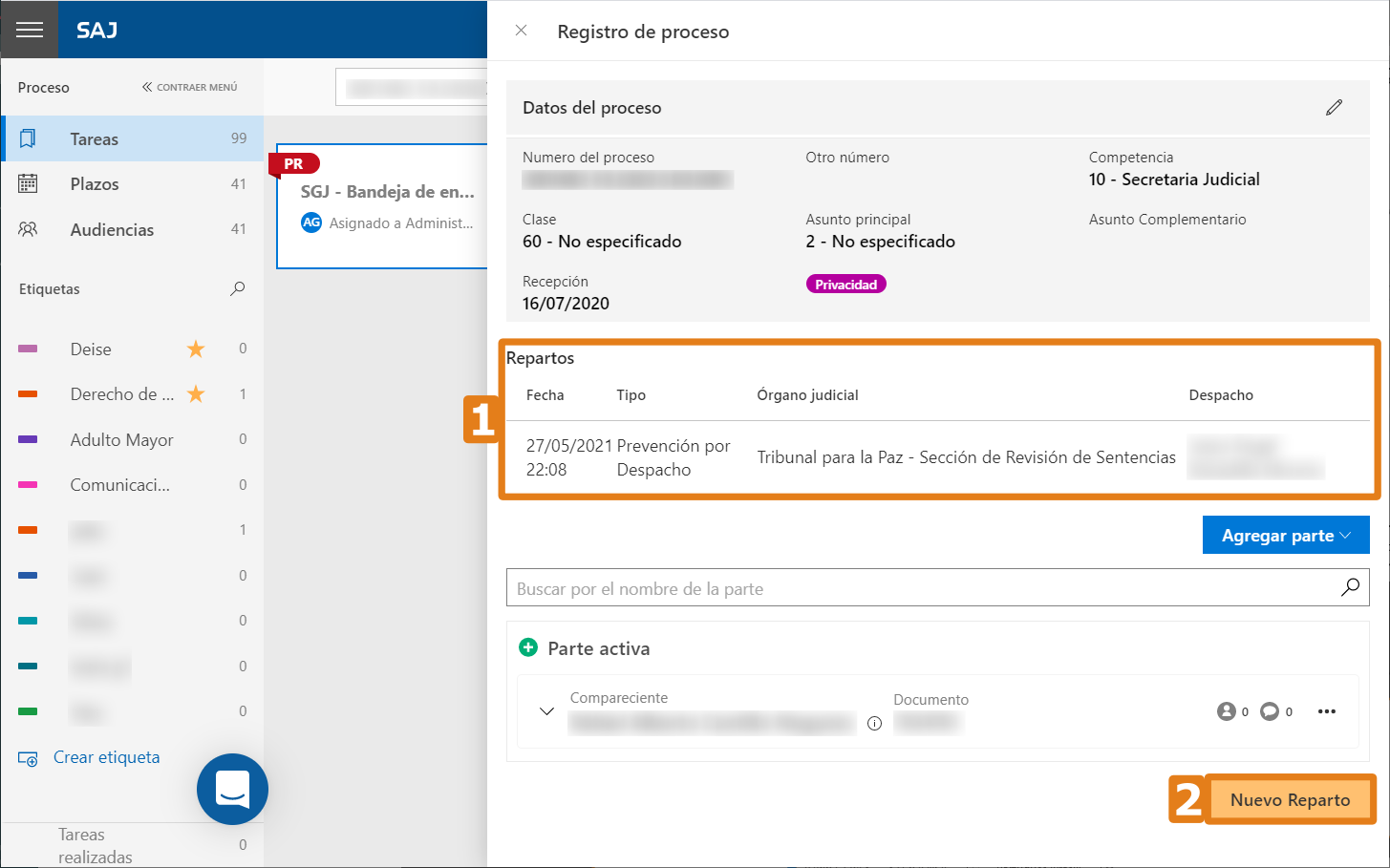Select the Deise label
1390x868 pixels.
(x=91, y=349)
